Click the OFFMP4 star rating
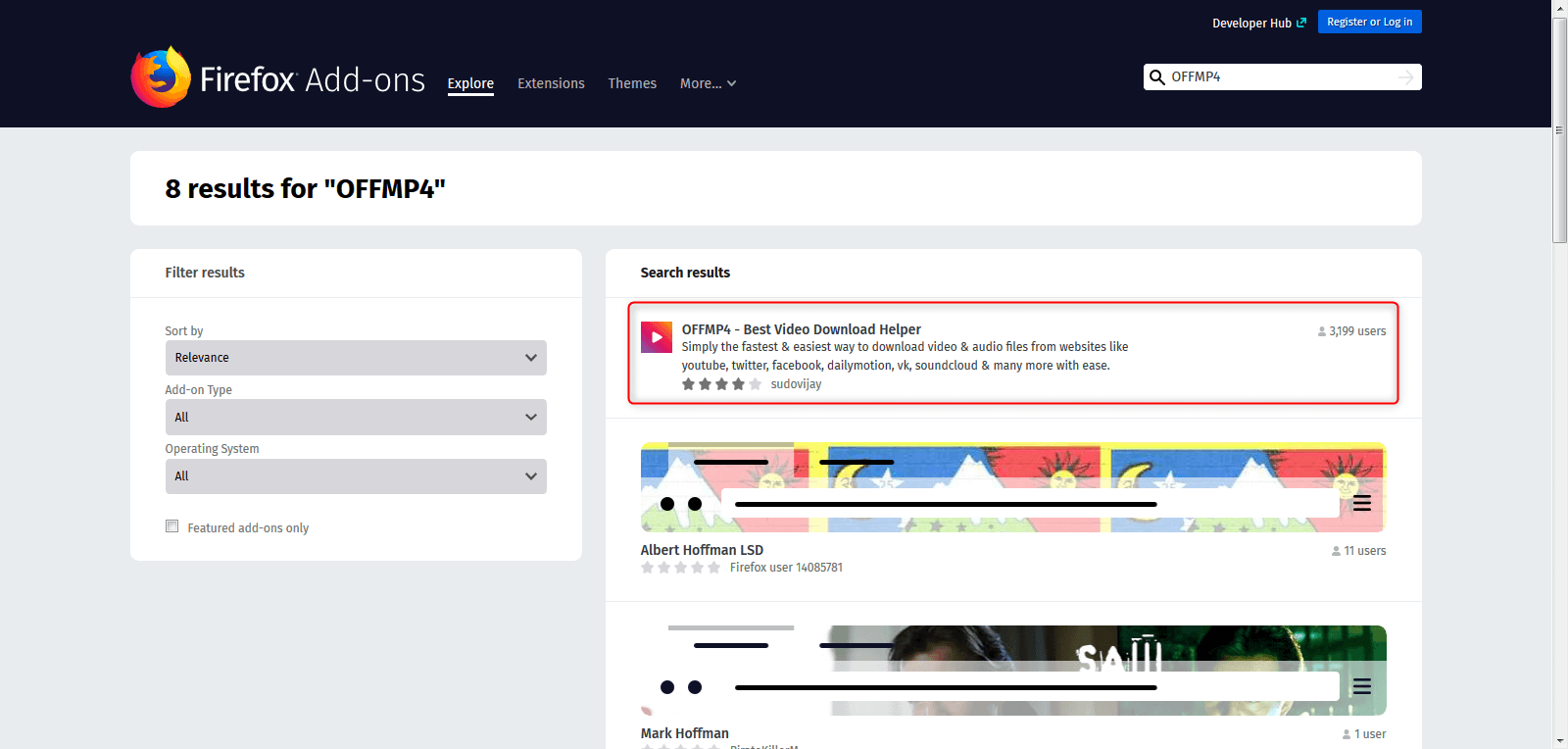Image resolution: width=1568 pixels, height=749 pixels. [721, 384]
